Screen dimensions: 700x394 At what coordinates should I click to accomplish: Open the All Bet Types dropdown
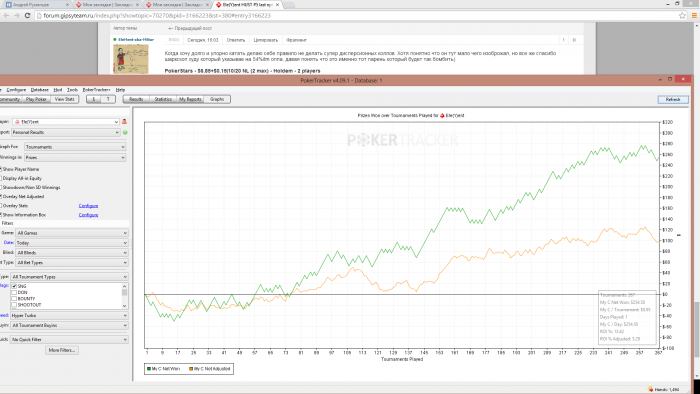click(x=72, y=263)
